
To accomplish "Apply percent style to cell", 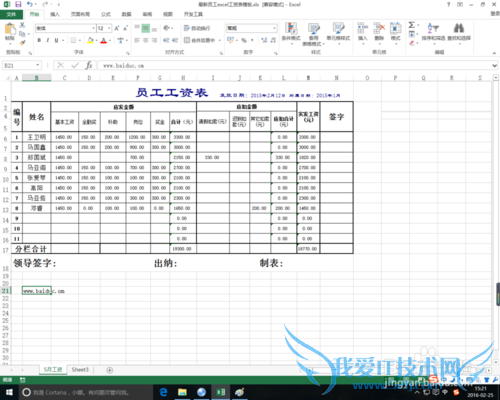I will tap(244, 40).
